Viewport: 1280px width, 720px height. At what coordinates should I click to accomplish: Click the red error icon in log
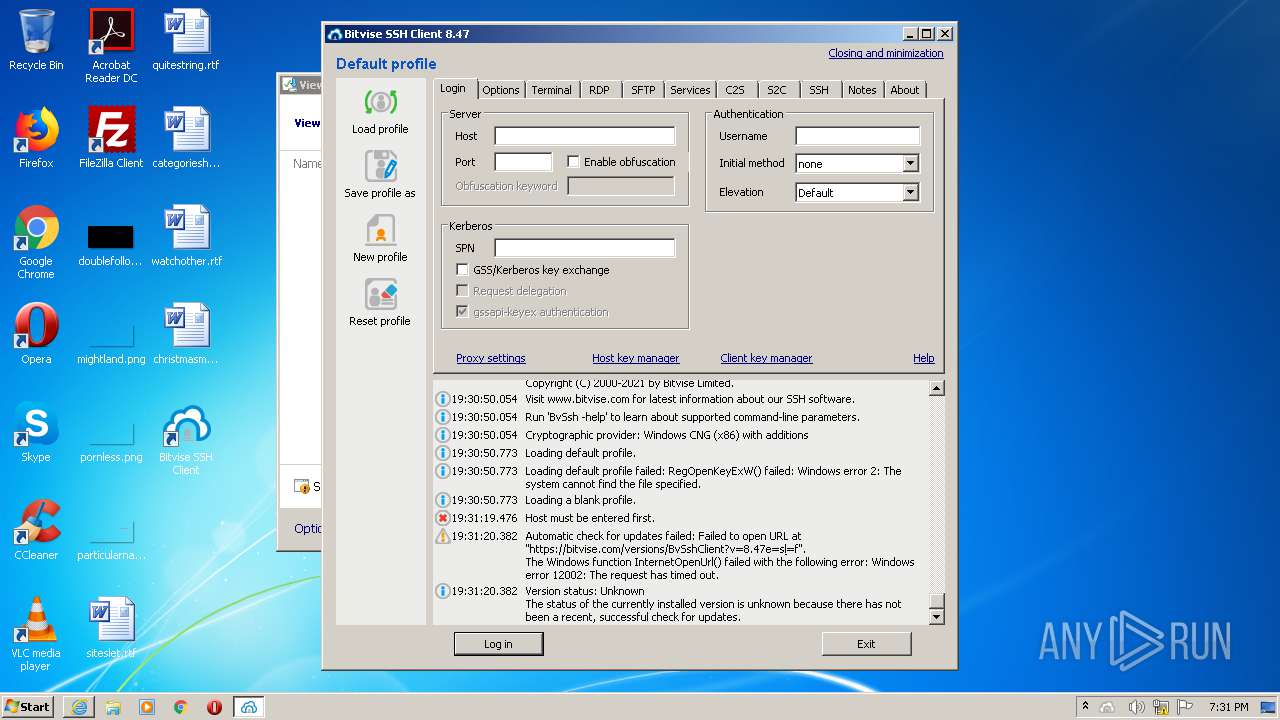443,518
